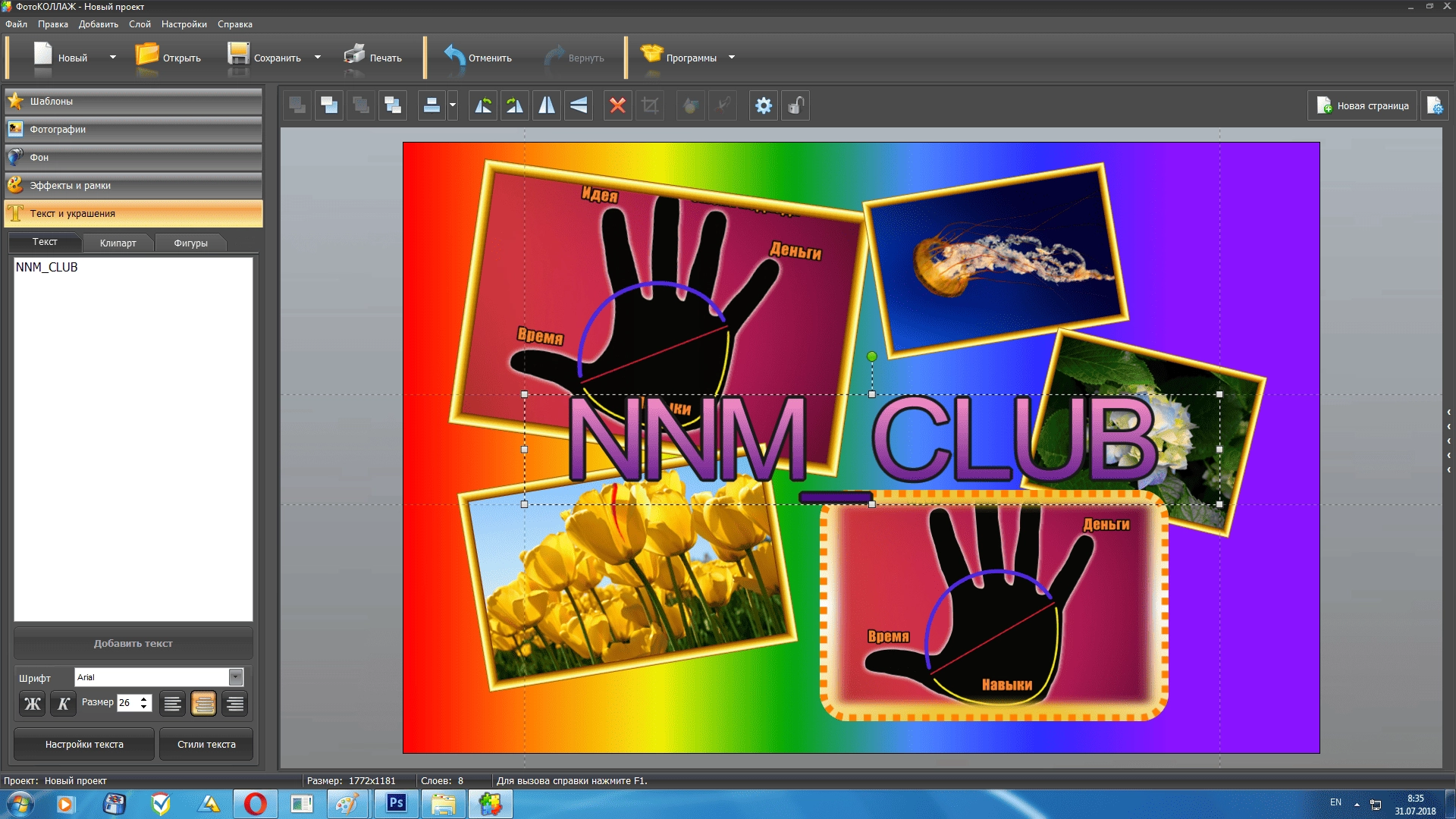Open object settings gear icon
The image size is (1456, 819).
click(x=764, y=105)
